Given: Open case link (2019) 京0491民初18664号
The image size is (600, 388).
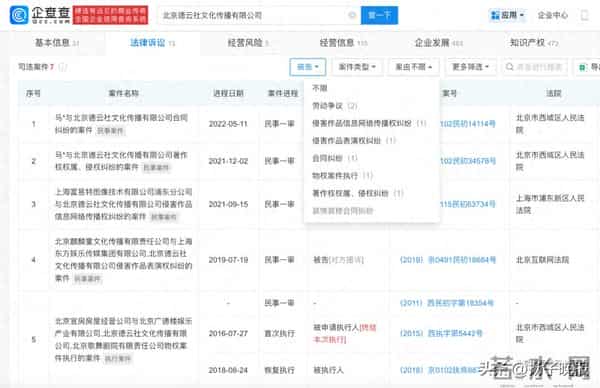Looking at the screenshot, I should click(448, 260).
